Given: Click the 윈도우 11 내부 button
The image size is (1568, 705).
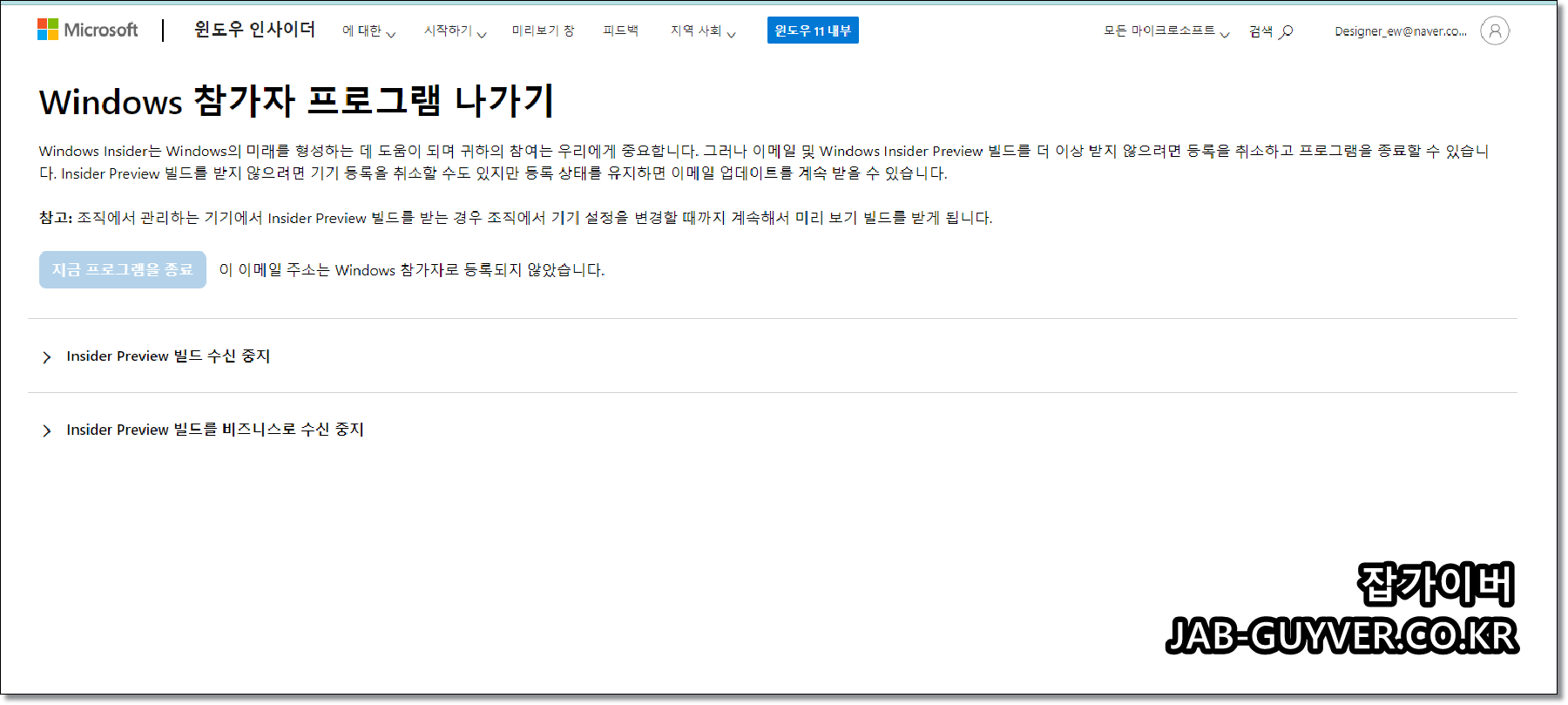Looking at the screenshot, I should [x=813, y=31].
